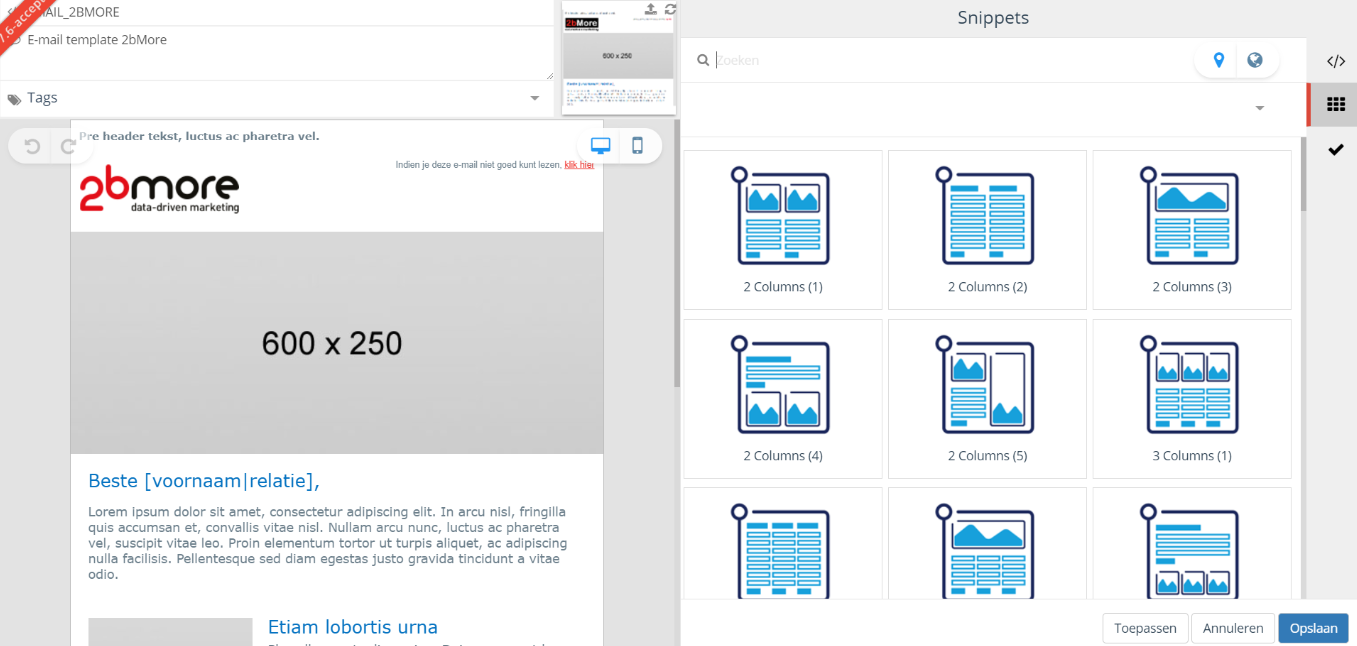Click the snippets panel scrollbar
The image size is (1357, 646).
tap(1303, 175)
